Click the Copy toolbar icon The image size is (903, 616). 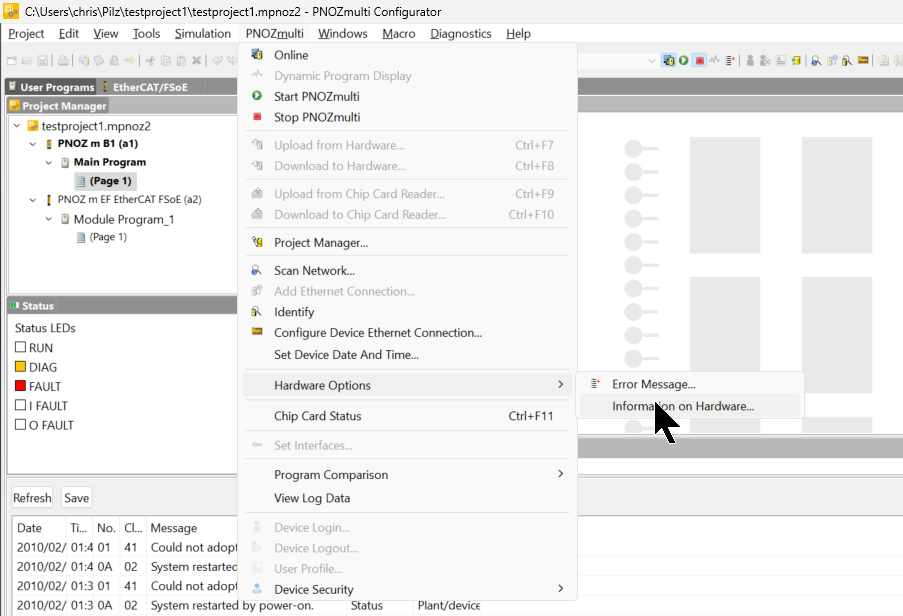pyautogui.click(x=166, y=60)
